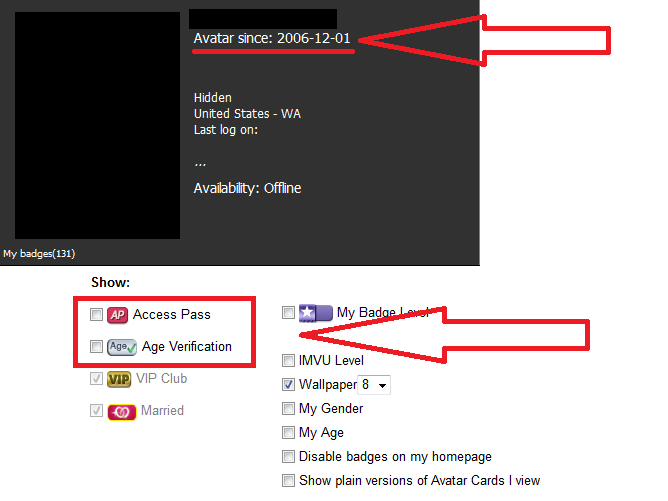Click the blacked-out avatar picture

click(98, 125)
